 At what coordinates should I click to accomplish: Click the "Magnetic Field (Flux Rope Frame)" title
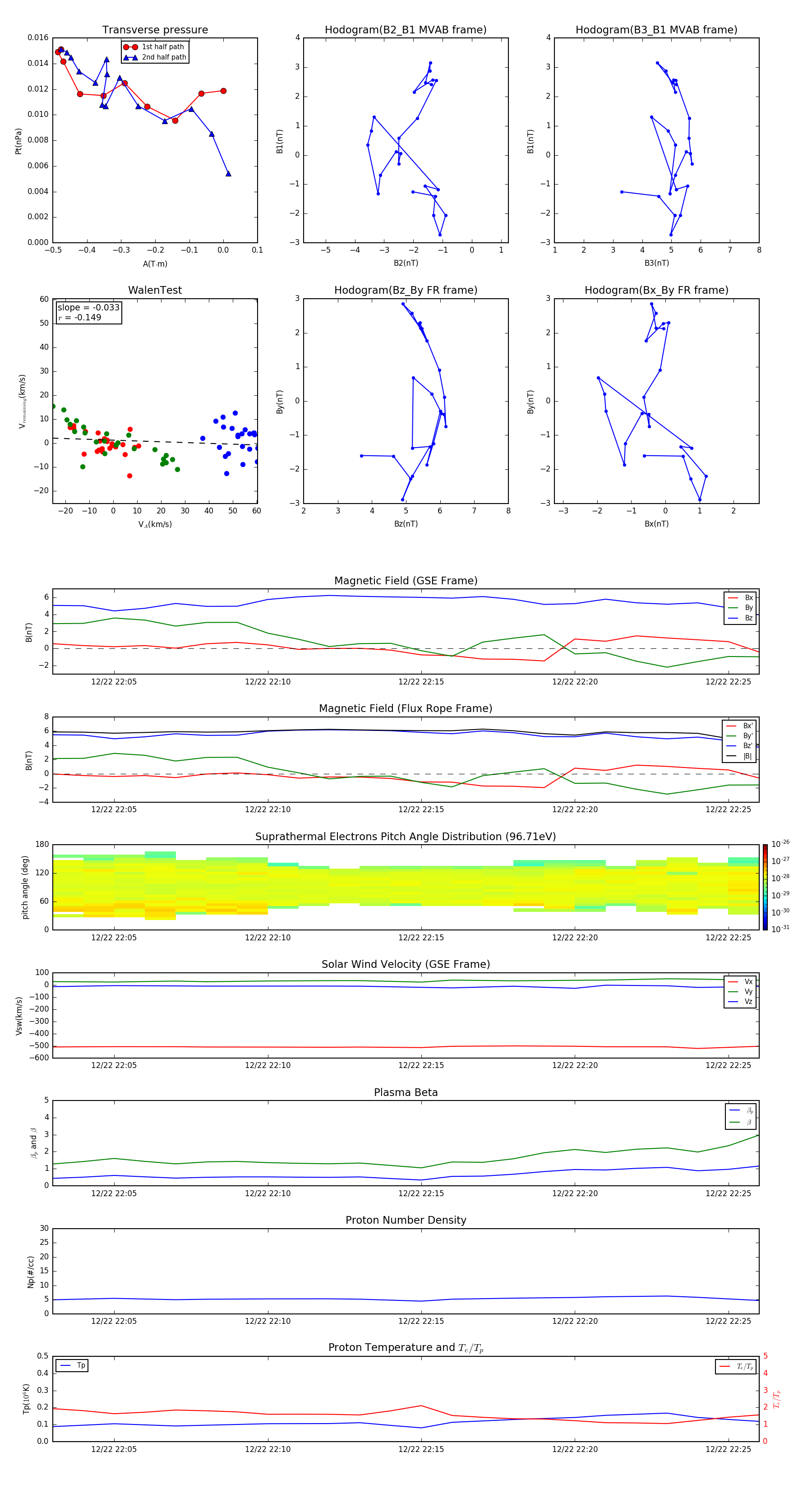point(406,709)
